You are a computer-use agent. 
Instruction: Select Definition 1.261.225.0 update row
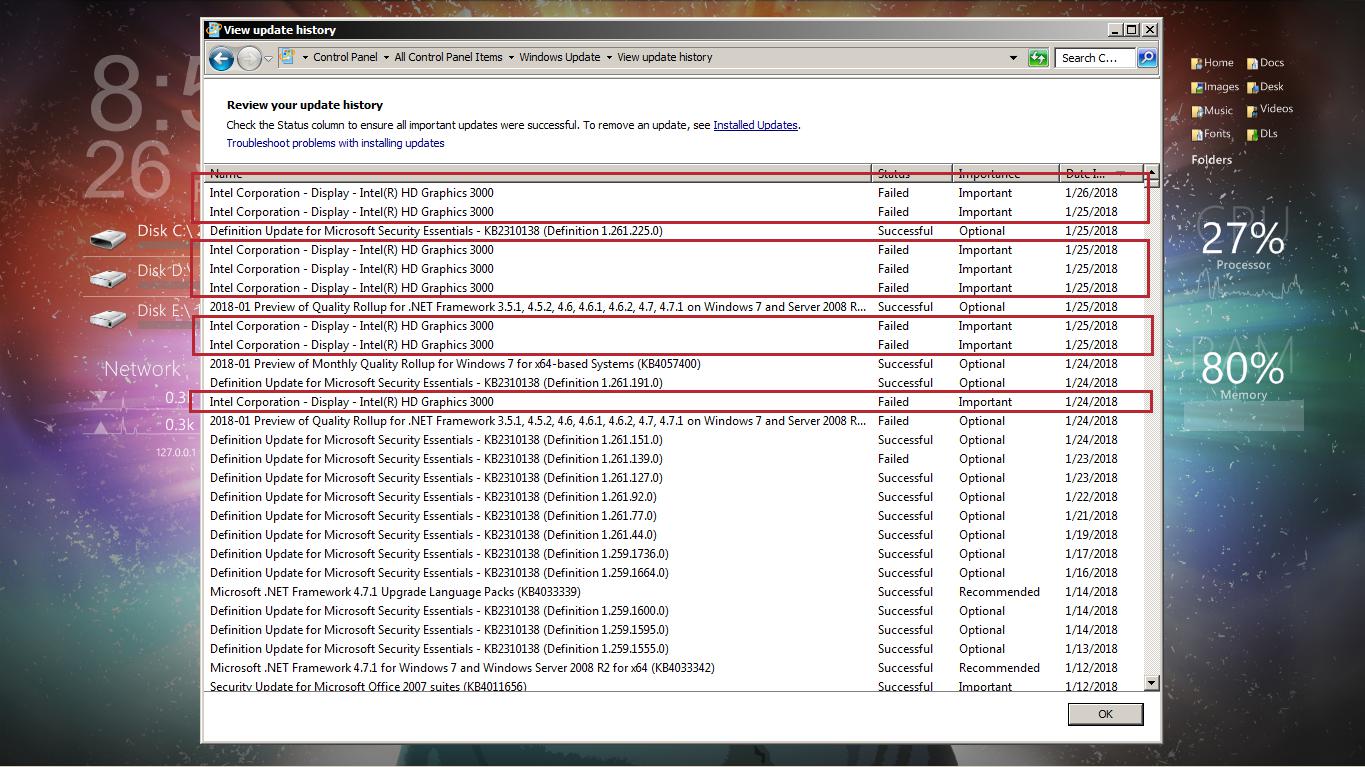point(674,231)
